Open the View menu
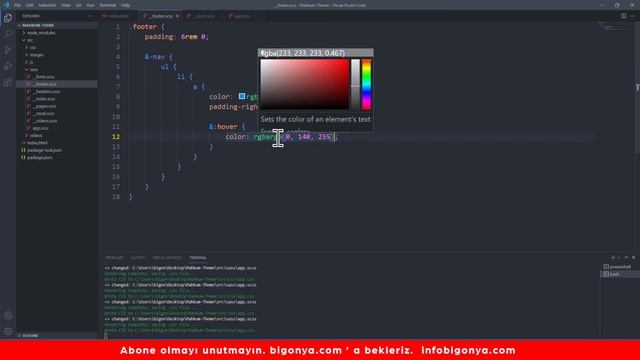Screen dimensions: 640x360 click(x=66, y=5)
